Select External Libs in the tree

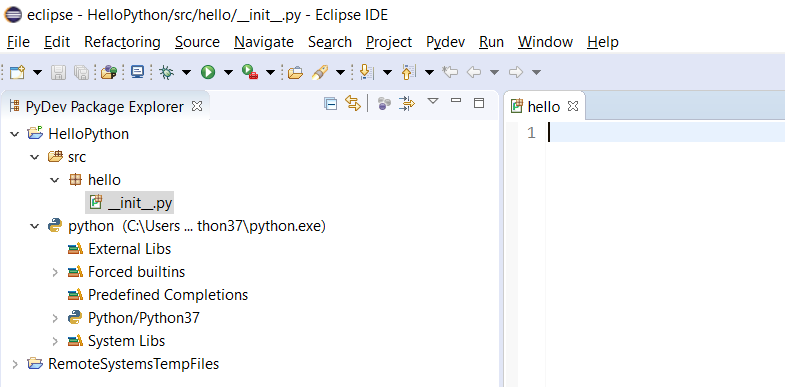pyautogui.click(x=129, y=249)
